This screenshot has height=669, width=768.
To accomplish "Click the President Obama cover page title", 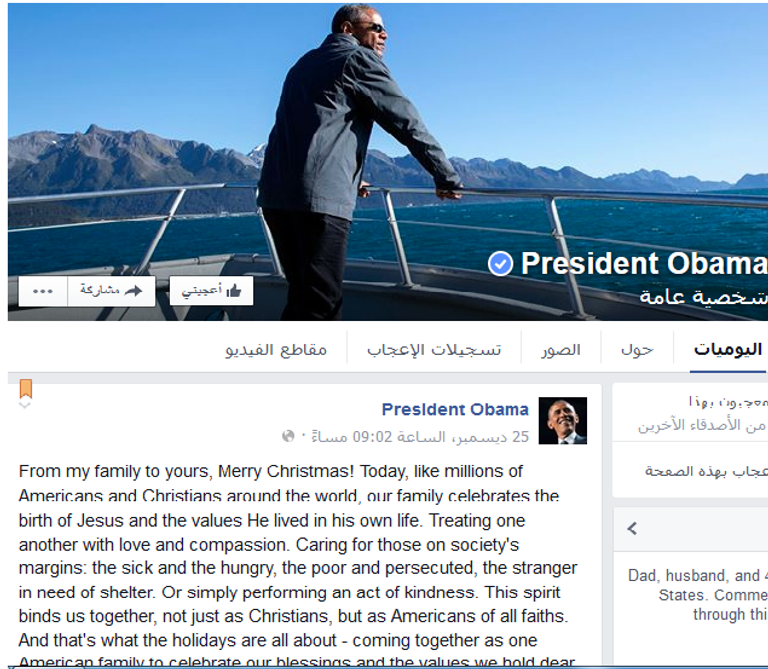I will click(x=644, y=263).
